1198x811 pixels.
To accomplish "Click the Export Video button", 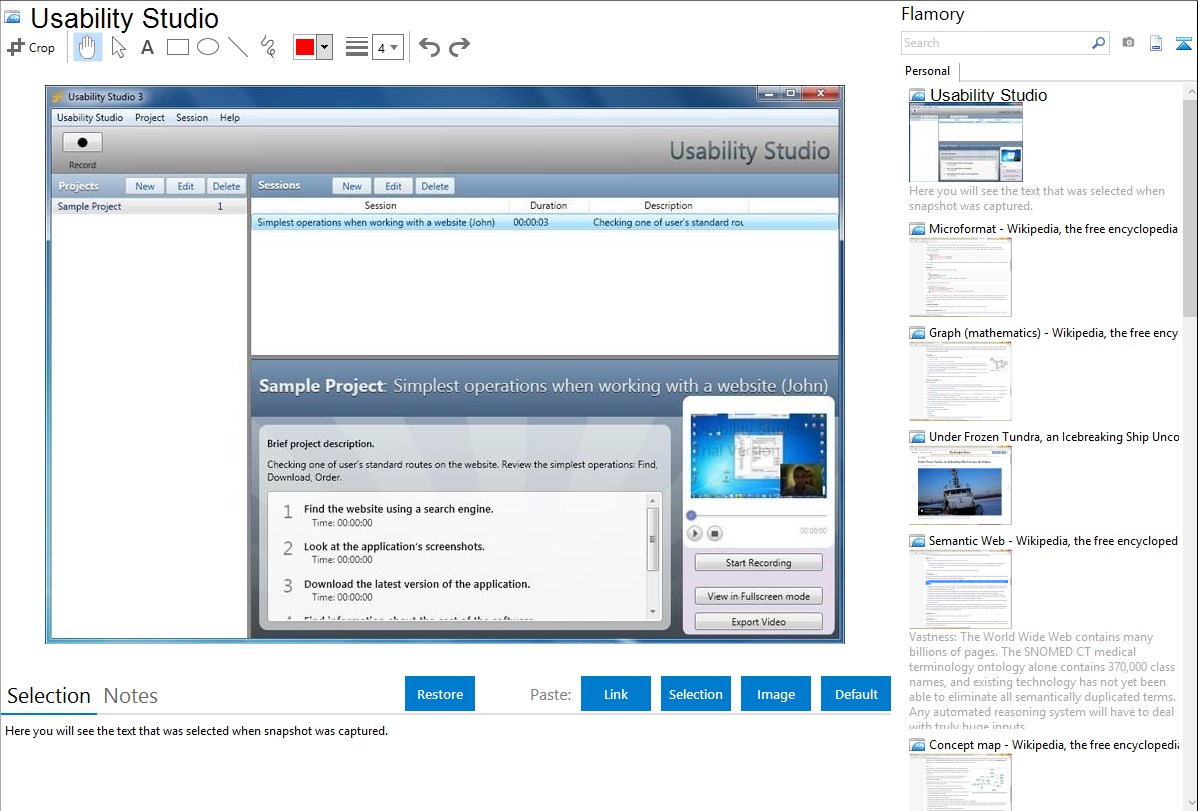I will (x=759, y=622).
